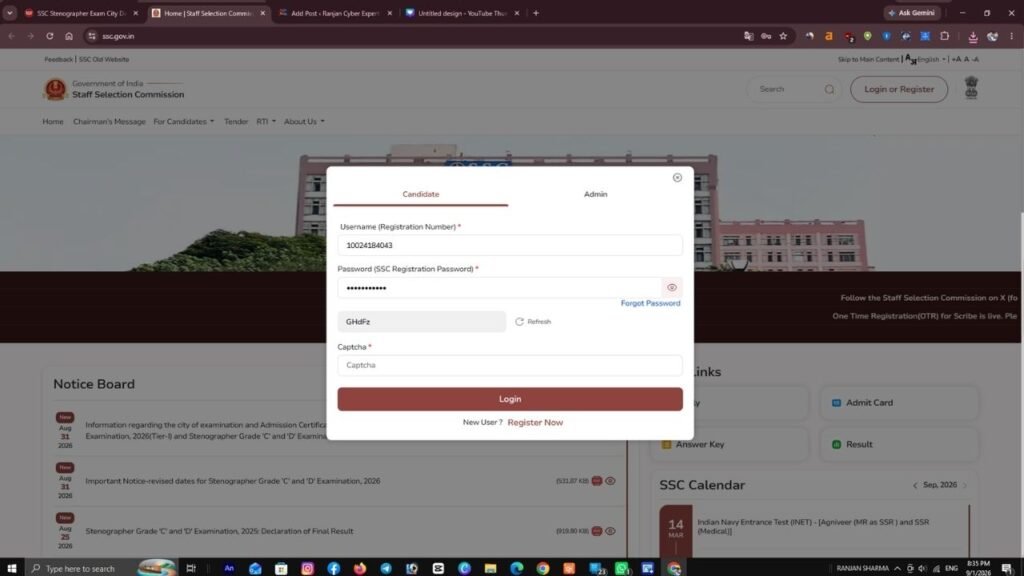The image size is (1024, 576).
Task: Open Facebook from the taskbar
Action: (334, 568)
